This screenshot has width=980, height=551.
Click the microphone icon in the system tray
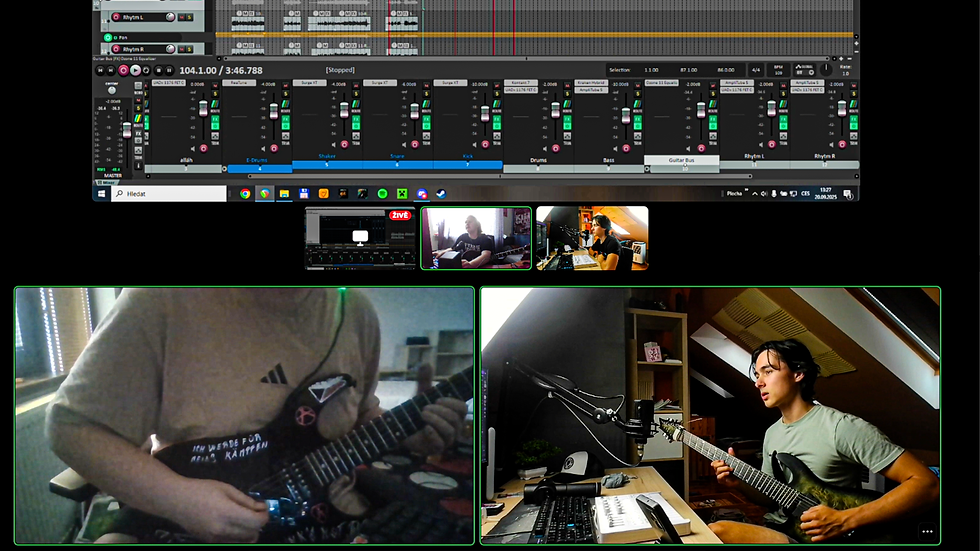tap(774, 194)
